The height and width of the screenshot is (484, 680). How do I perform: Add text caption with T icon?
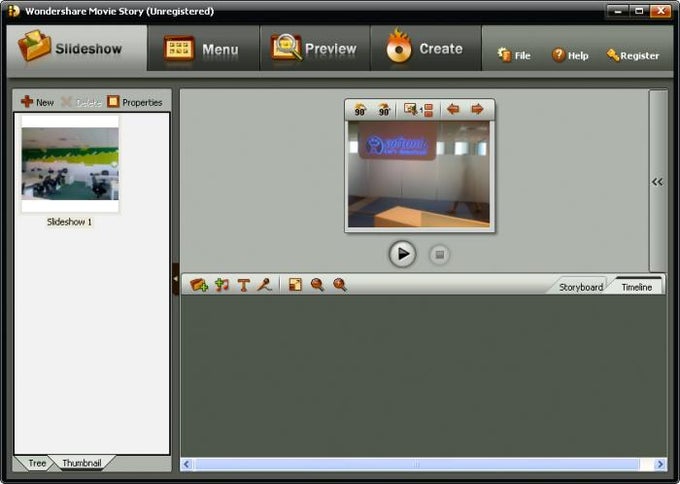tap(243, 285)
